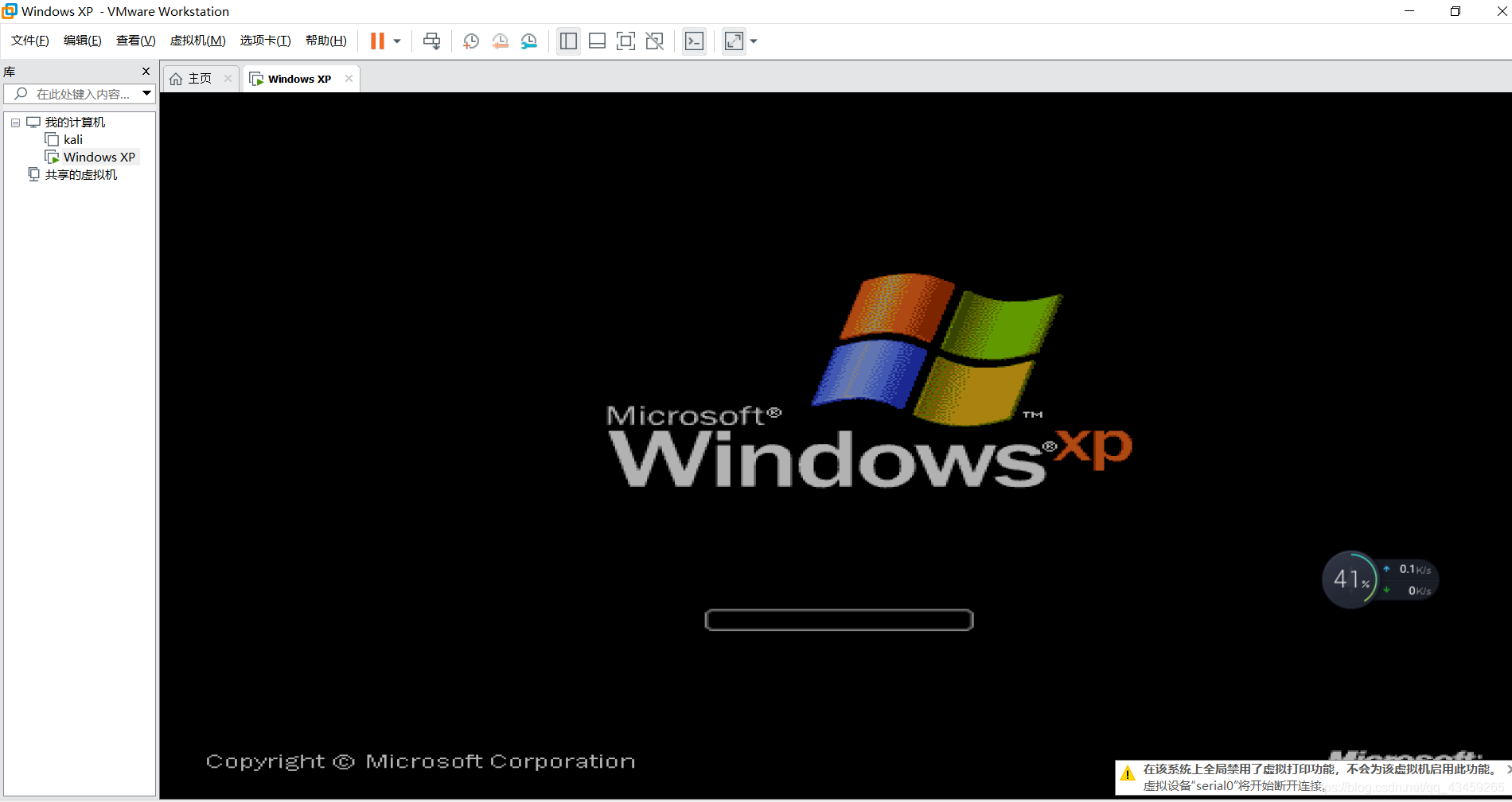The height and width of the screenshot is (802, 1512).
Task: Select the kali virtual machine
Action: coord(73,140)
